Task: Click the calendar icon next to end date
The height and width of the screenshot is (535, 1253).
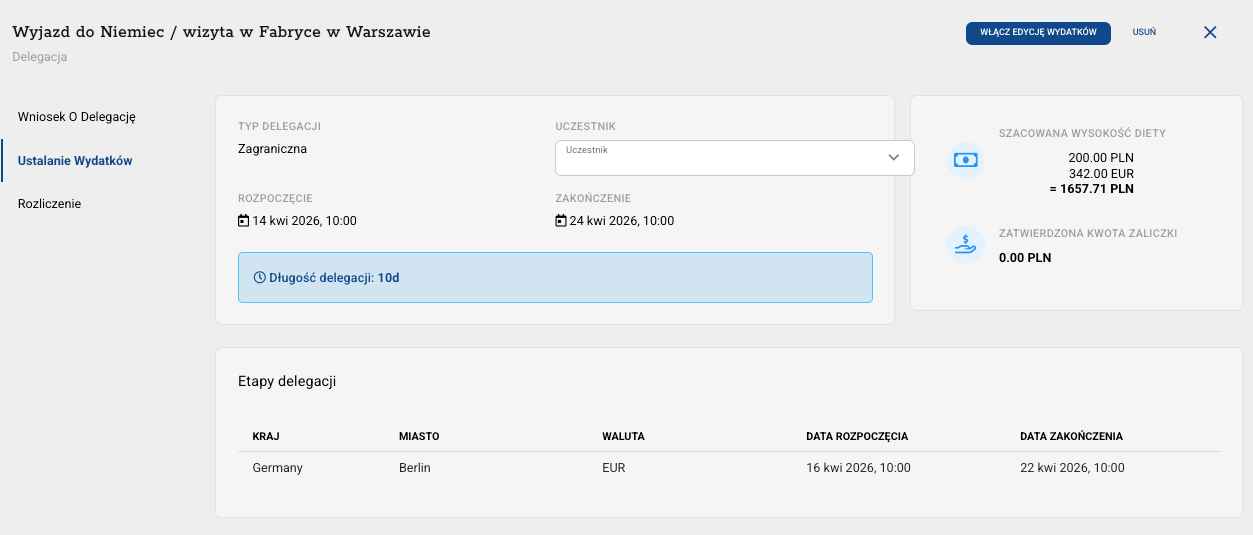Action: pyautogui.click(x=561, y=221)
